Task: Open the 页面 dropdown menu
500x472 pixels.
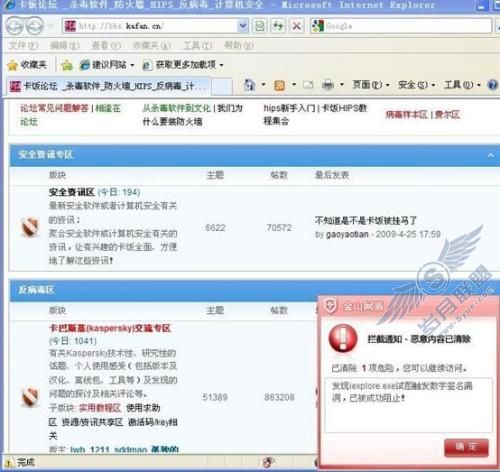Action: pyautogui.click(x=371, y=85)
